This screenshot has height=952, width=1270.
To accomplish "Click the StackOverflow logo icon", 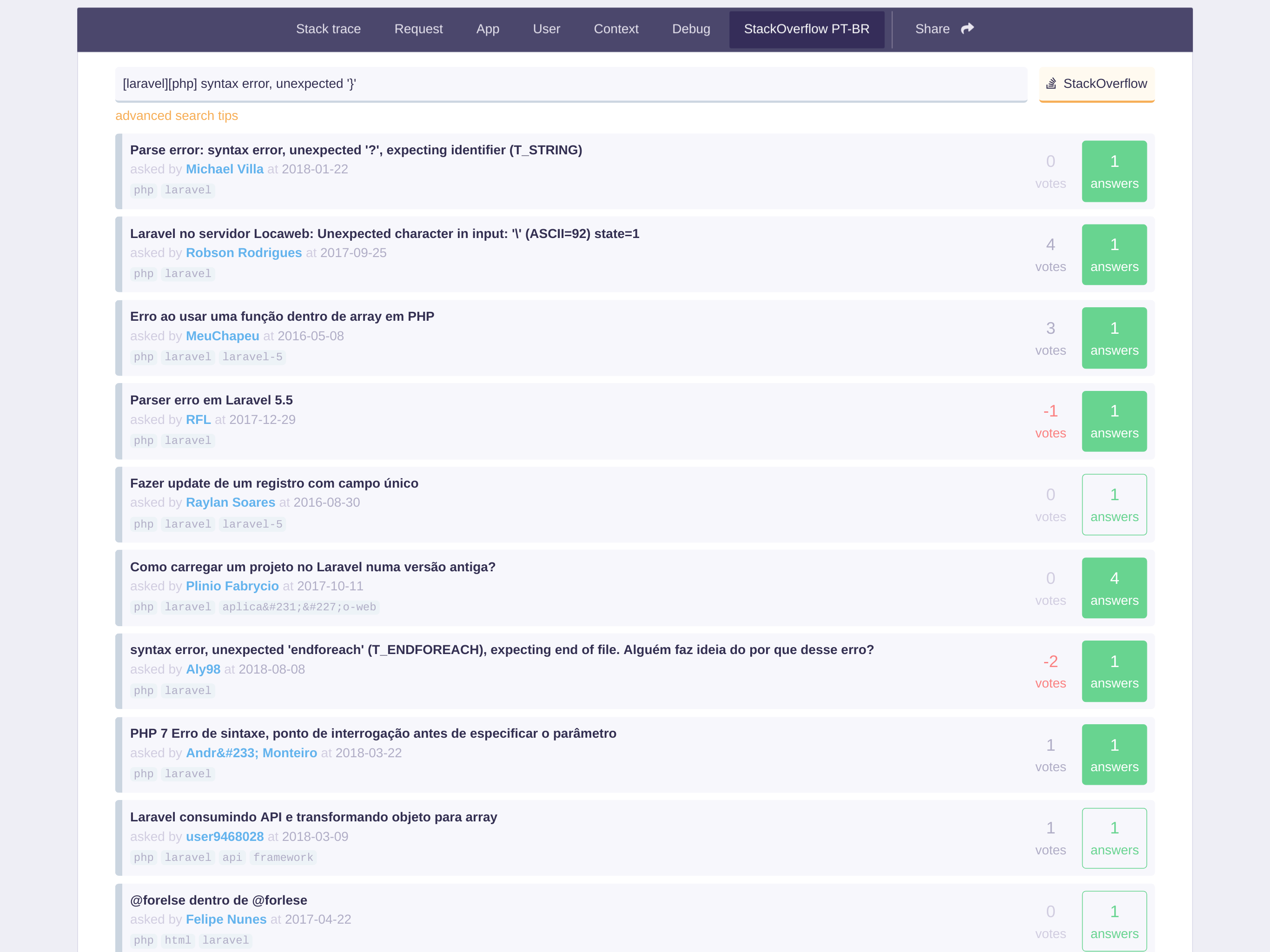I will (x=1051, y=84).
